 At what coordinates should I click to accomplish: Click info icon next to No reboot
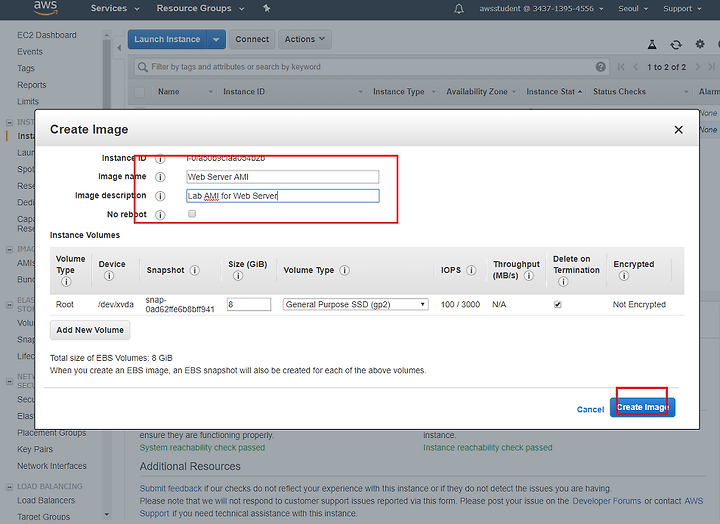[x=160, y=215]
